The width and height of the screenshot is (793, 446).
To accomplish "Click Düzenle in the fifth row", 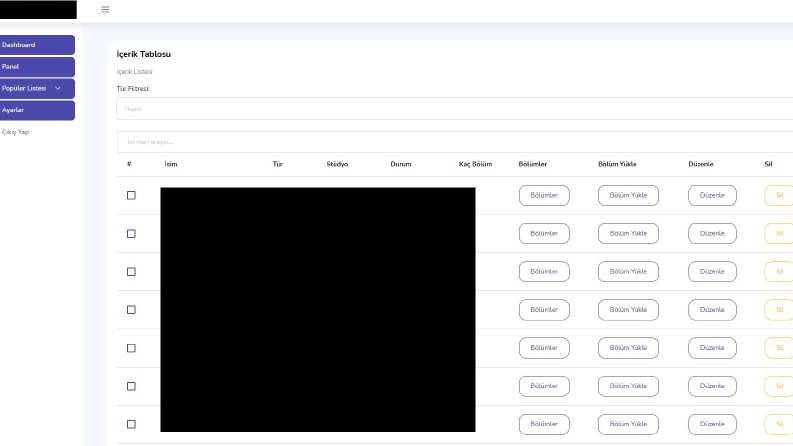I will pos(712,348).
